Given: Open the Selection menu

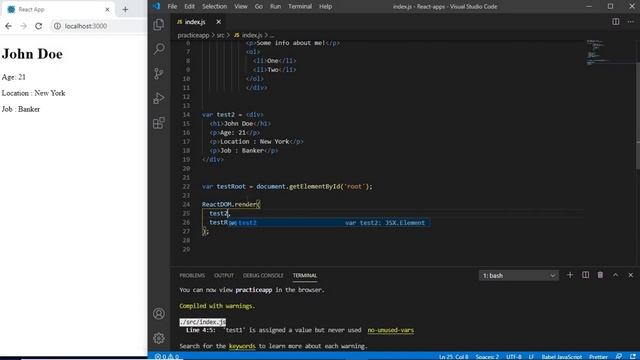Looking at the screenshot, I should click(214, 7).
